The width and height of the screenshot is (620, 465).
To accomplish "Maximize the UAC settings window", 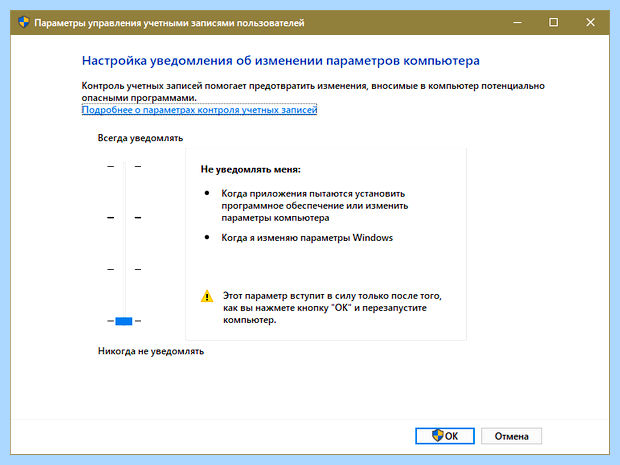I will click(x=554, y=23).
